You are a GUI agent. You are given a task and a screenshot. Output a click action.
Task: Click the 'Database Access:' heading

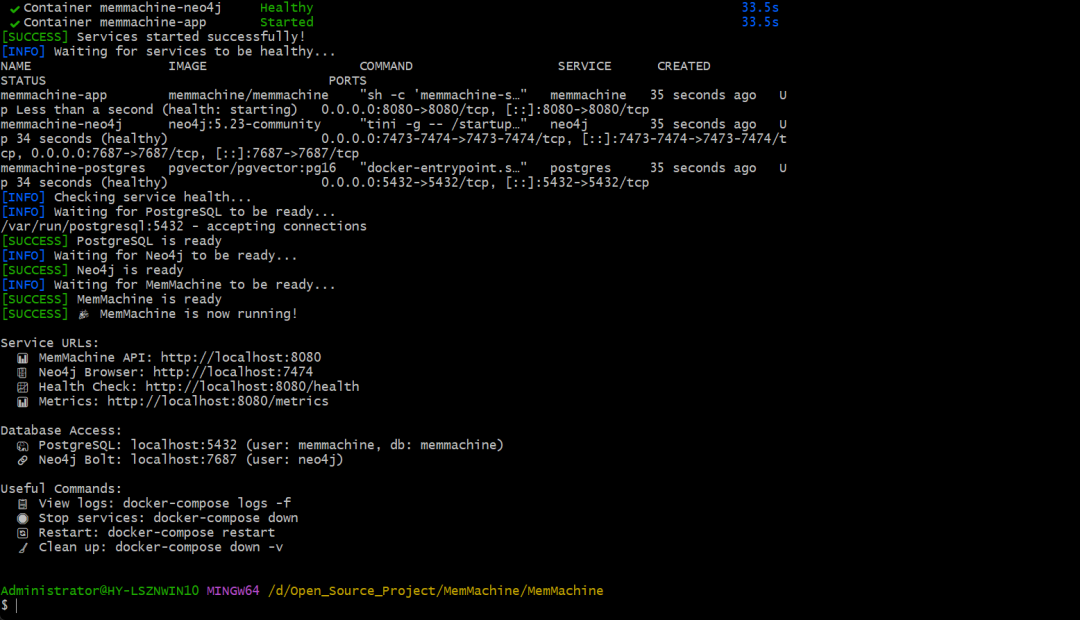[61, 431]
